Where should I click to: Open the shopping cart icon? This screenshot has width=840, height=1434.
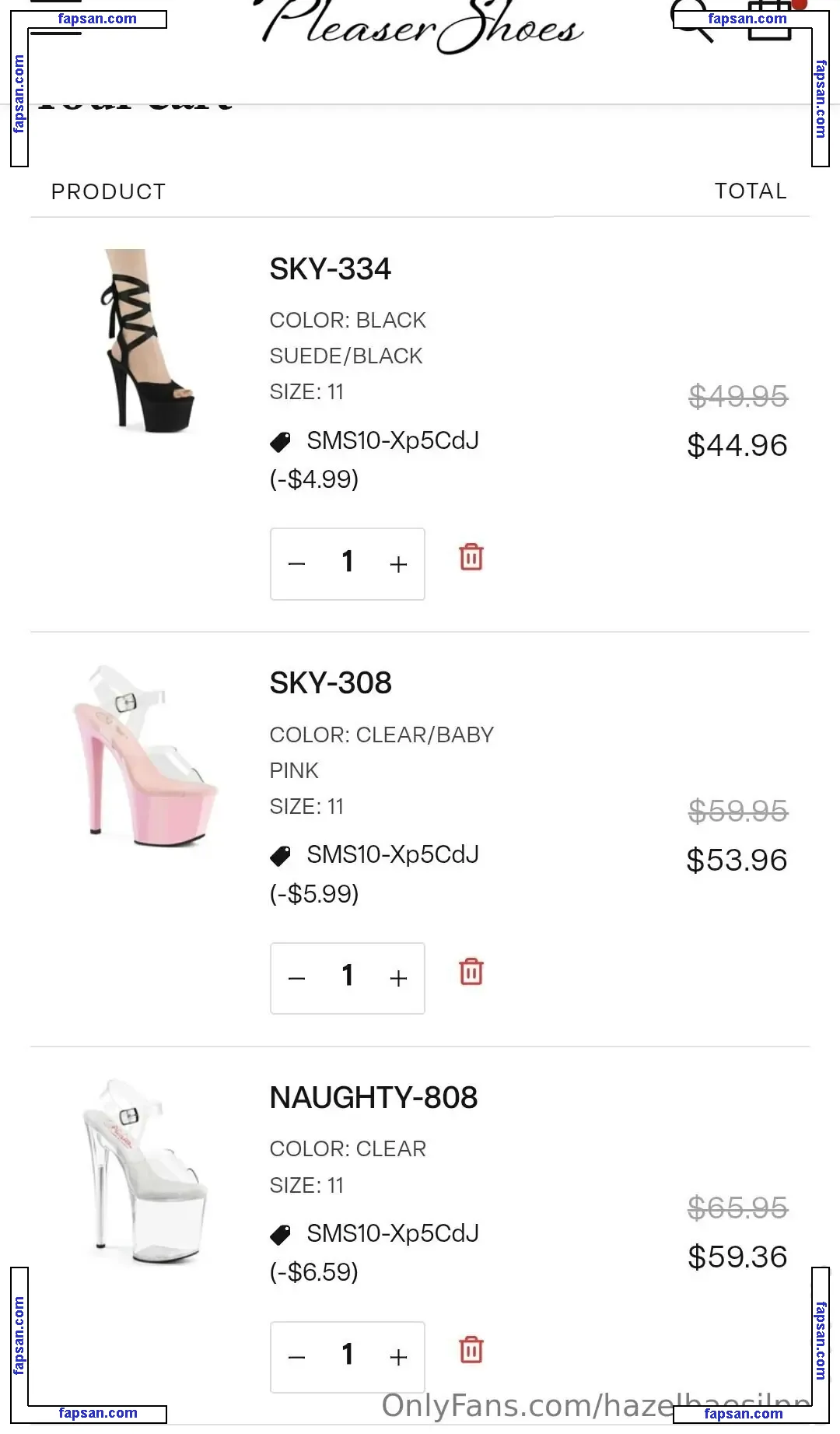click(770, 22)
